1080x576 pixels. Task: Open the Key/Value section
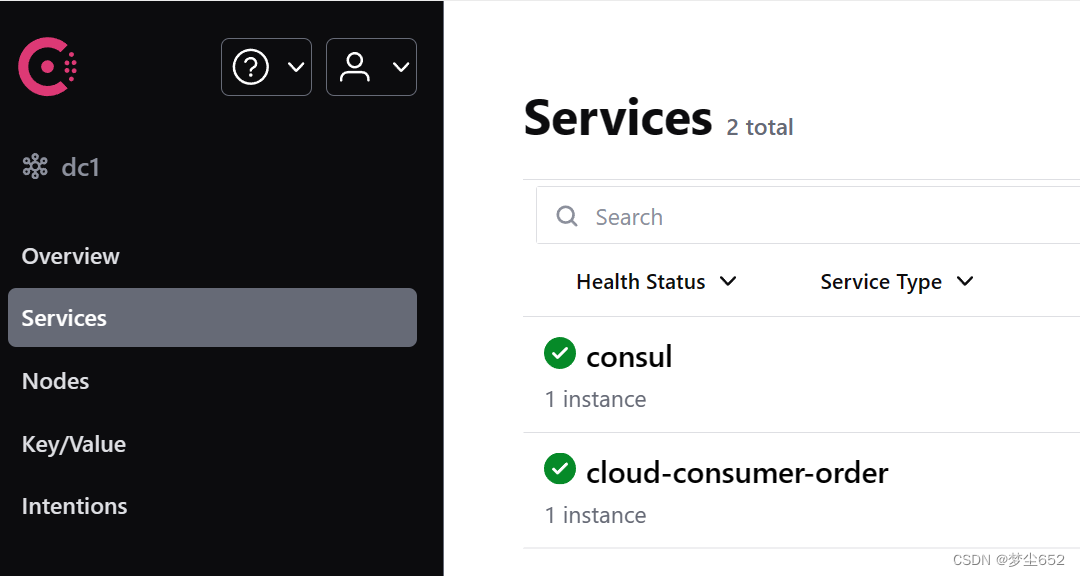tap(73, 443)
